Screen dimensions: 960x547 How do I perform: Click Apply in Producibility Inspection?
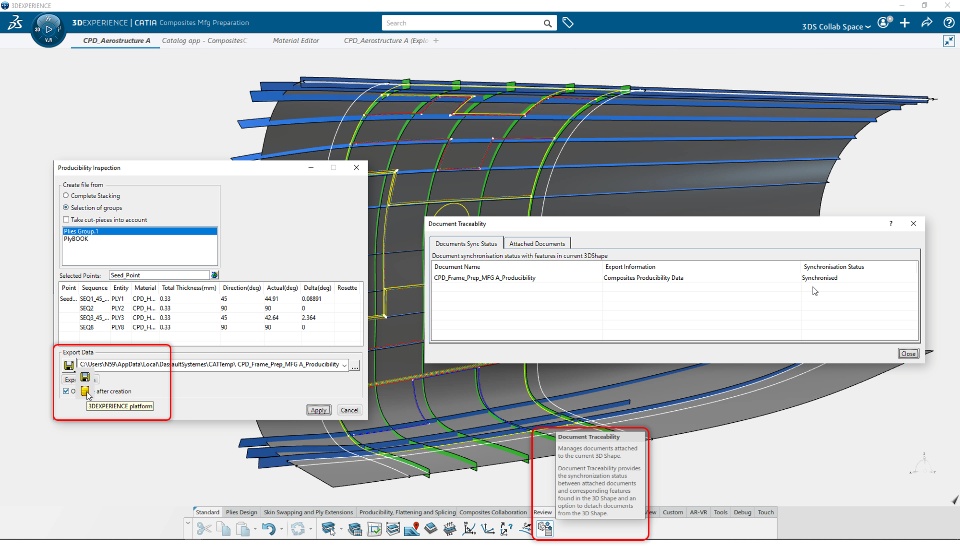(318, 410)
